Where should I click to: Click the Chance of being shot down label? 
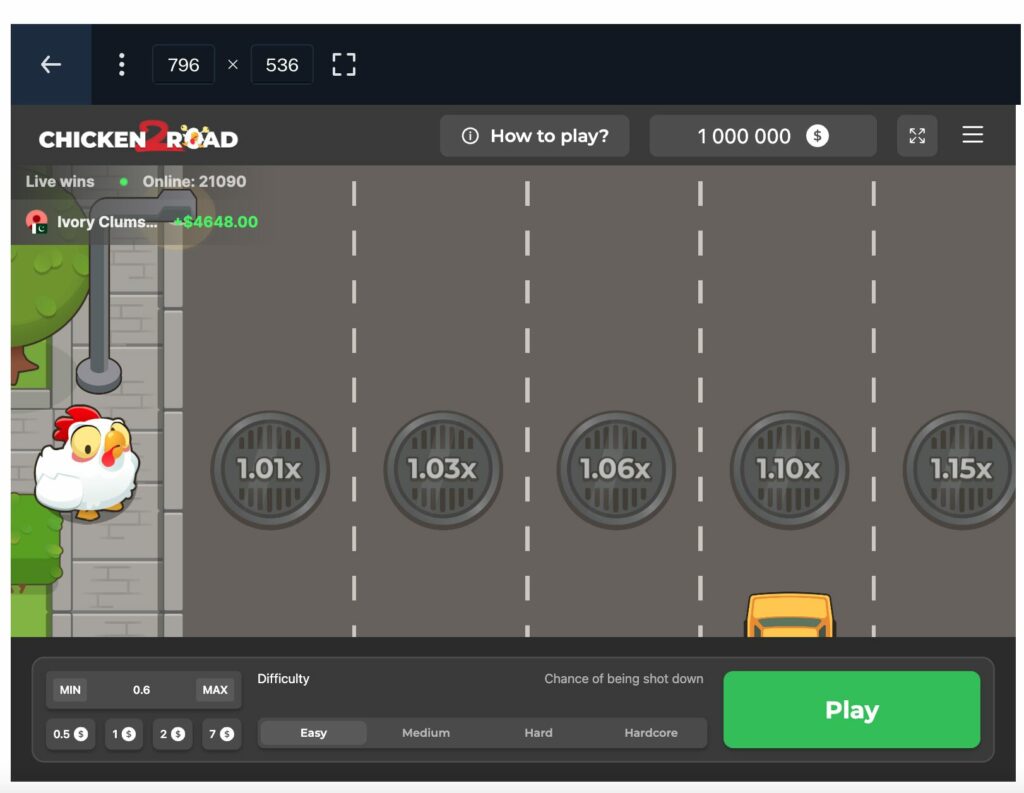[624, 679]
